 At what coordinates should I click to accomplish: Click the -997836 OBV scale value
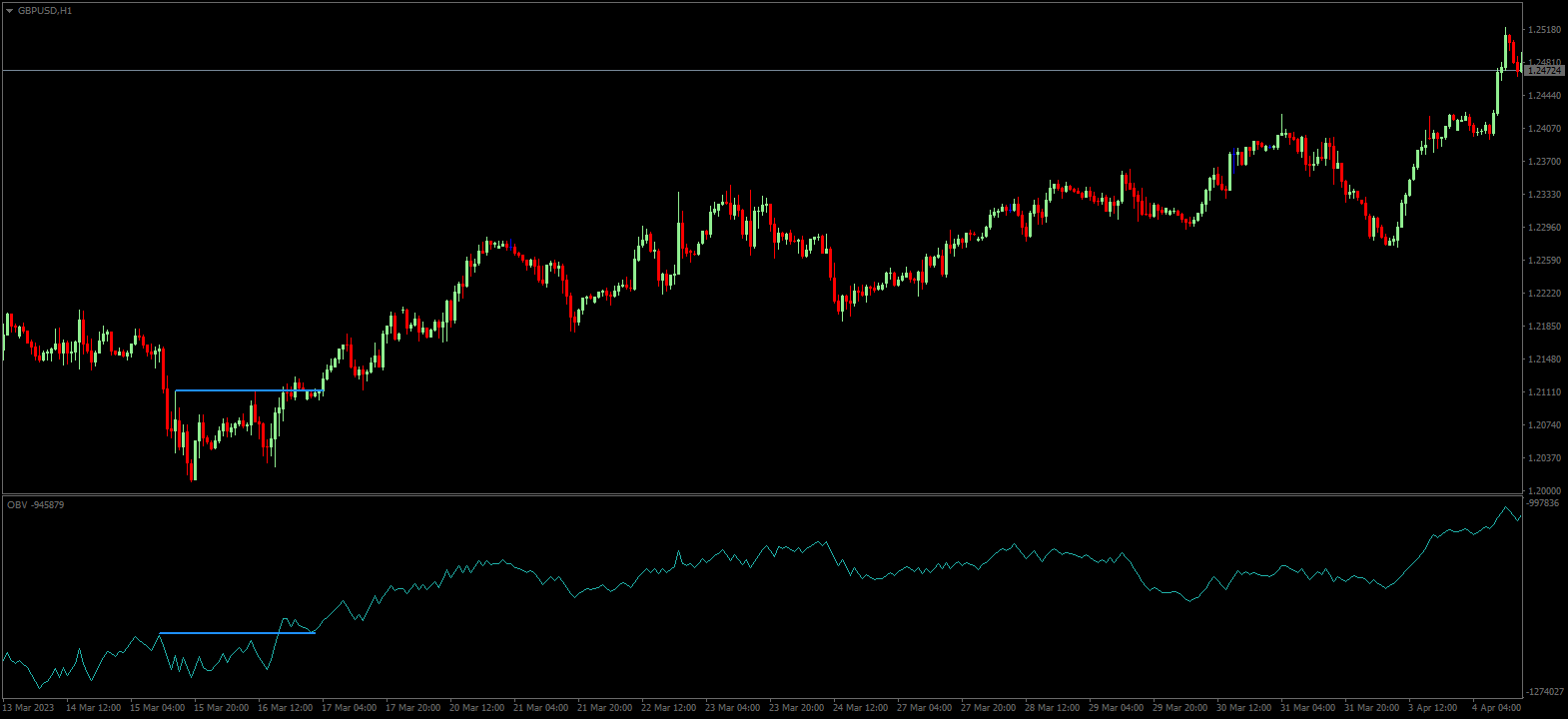[1544, 503]
